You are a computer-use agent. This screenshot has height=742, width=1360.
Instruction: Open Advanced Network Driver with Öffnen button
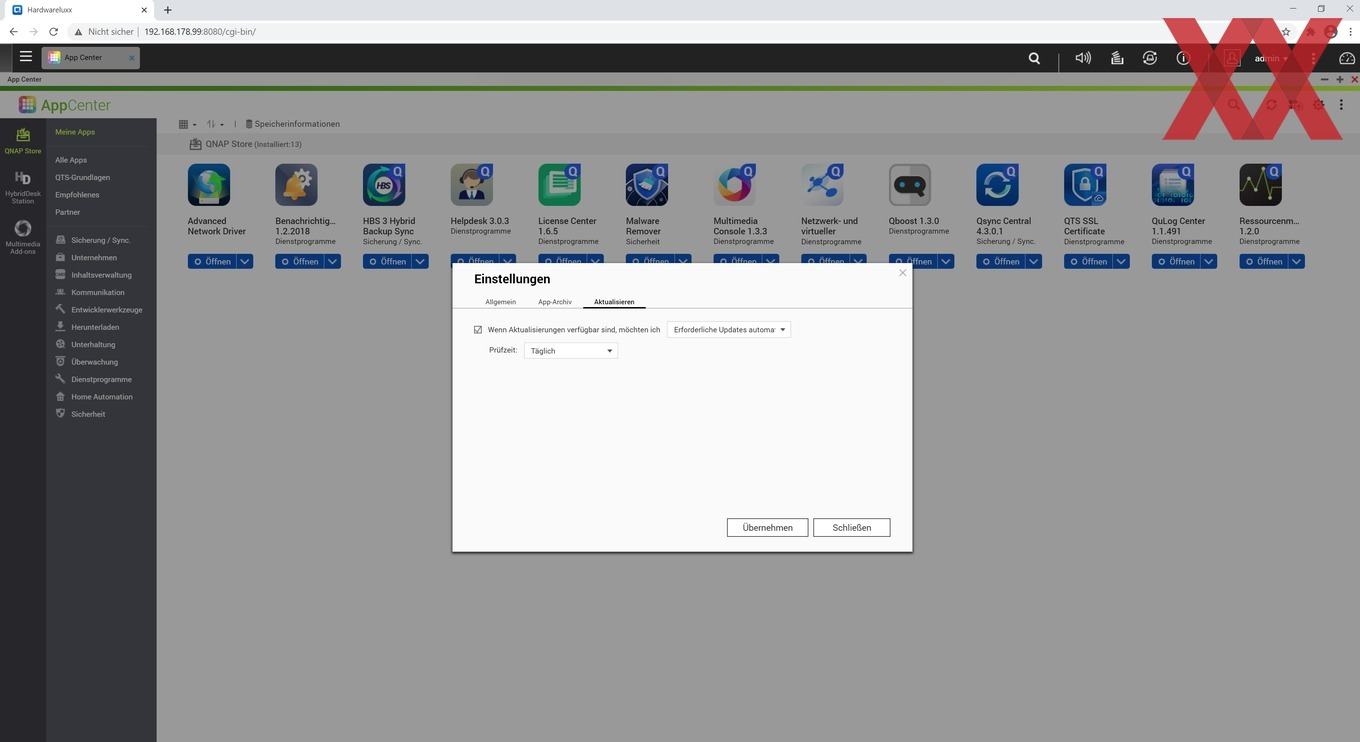(x=211, y=261)
